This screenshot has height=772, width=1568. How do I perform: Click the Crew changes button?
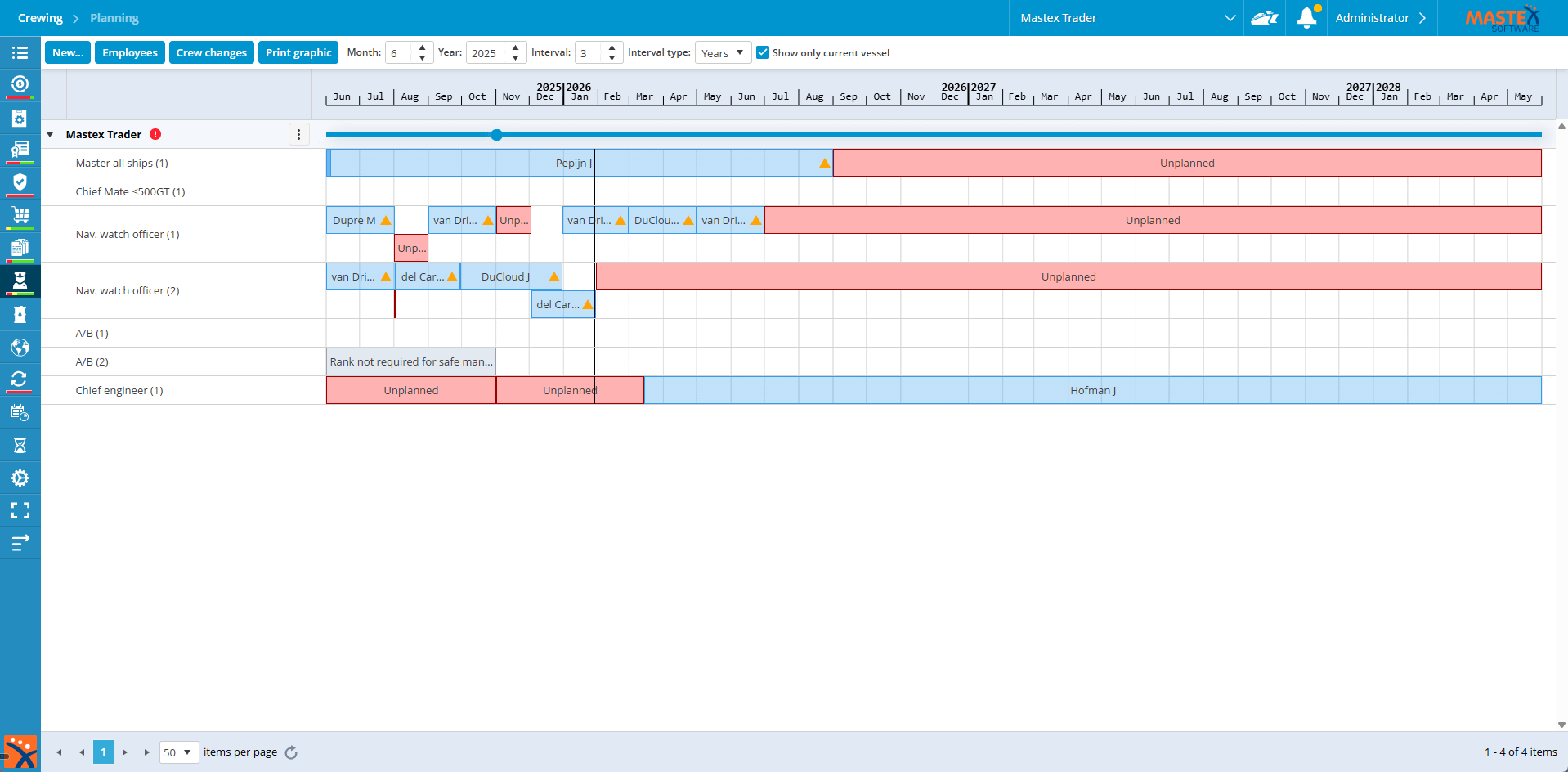click(x=211, y=52)
